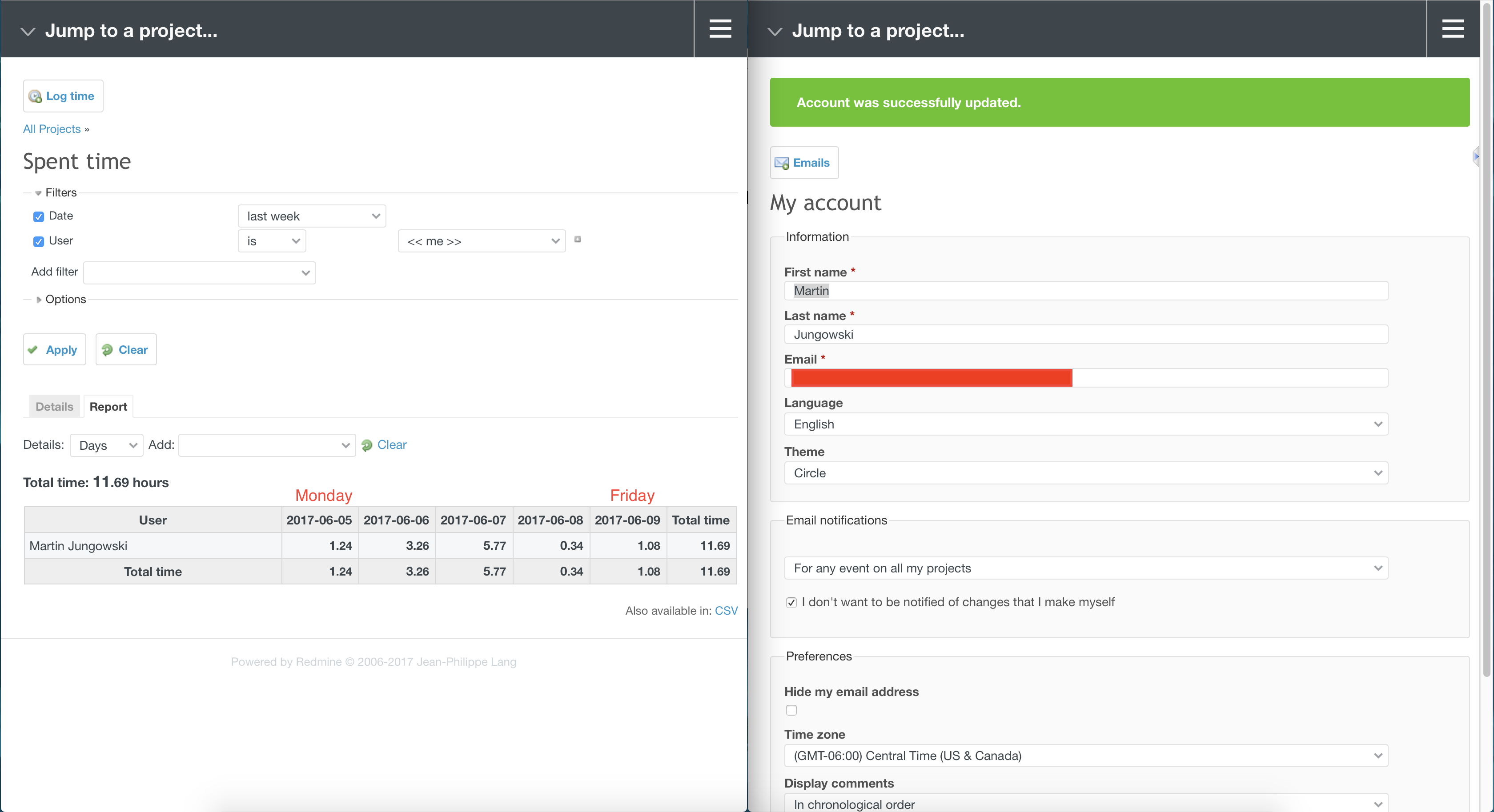Click the Emails button

coord(804,163)
